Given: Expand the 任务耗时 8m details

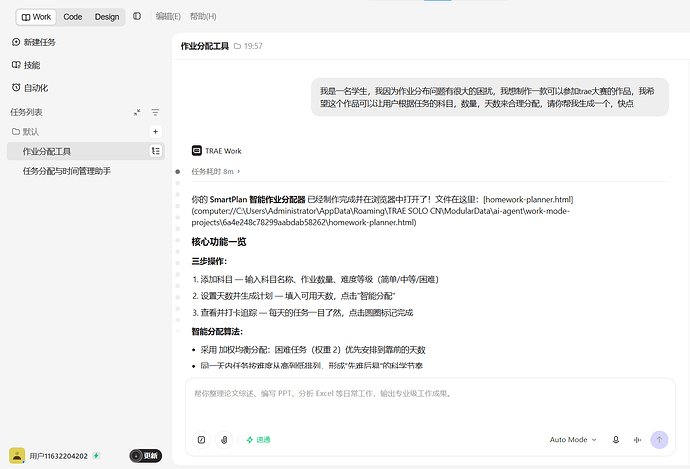Looking at the screenshot, I should pos(216,172).
